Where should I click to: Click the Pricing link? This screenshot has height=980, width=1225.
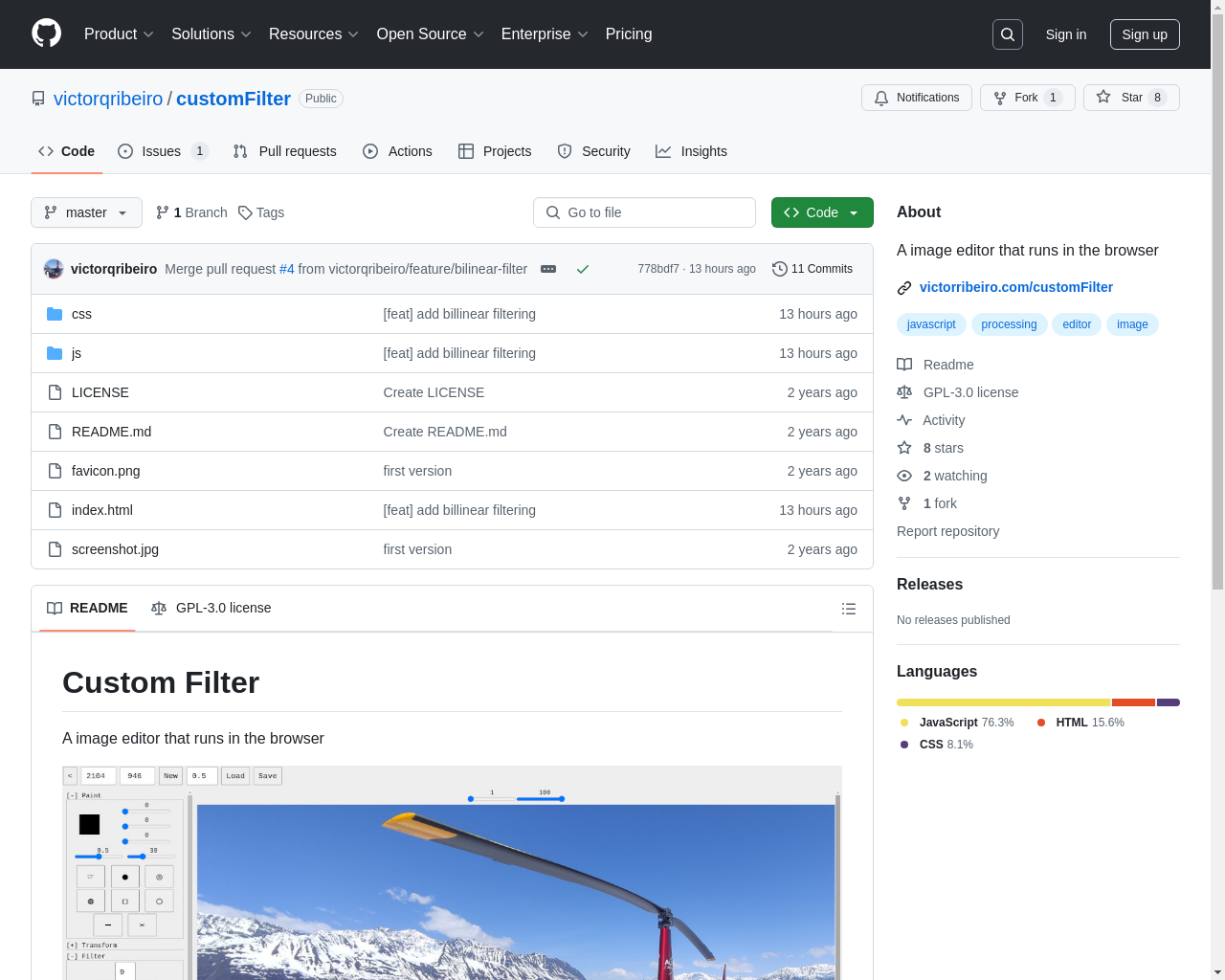click(629, 34)
